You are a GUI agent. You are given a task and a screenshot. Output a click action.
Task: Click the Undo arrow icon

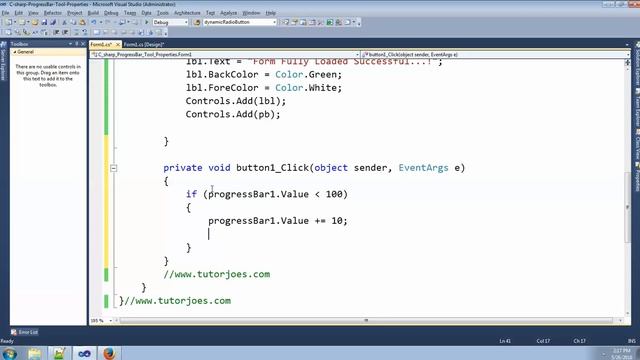(x=93, y=22)
